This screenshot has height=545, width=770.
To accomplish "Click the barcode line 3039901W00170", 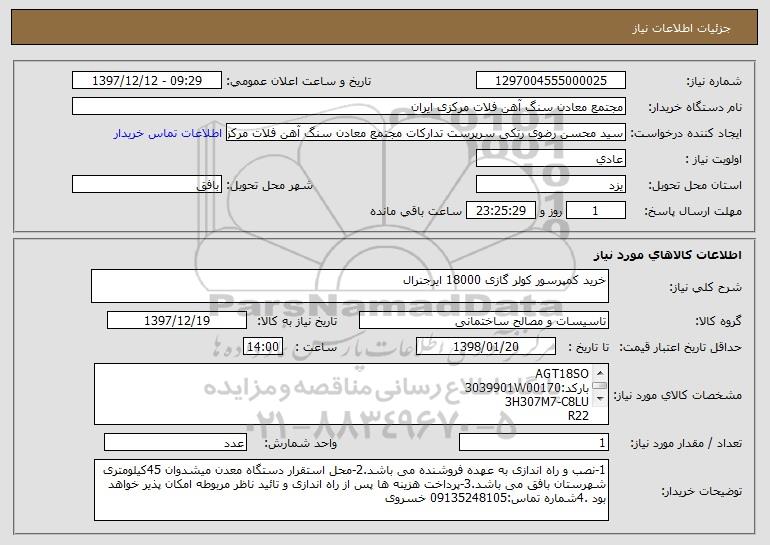I will (x=526, y=388).
